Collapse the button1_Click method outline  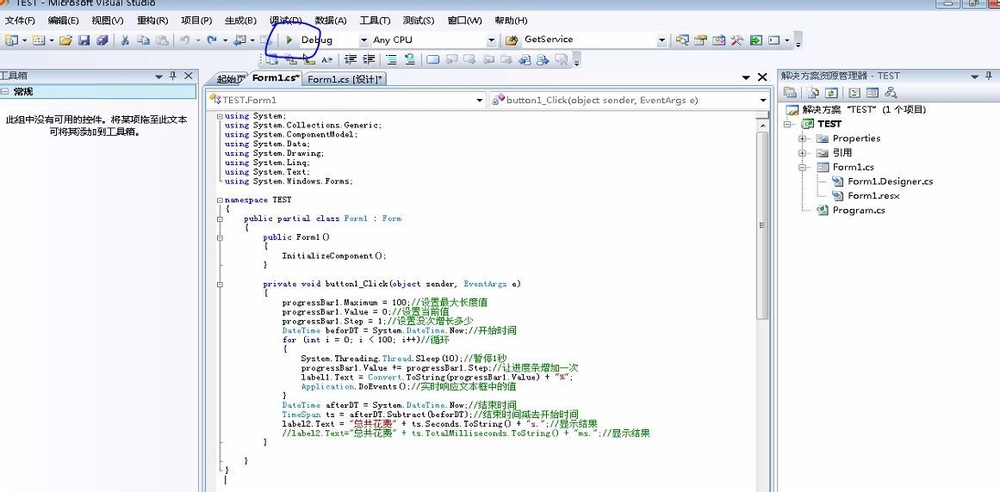click(220, 284)
